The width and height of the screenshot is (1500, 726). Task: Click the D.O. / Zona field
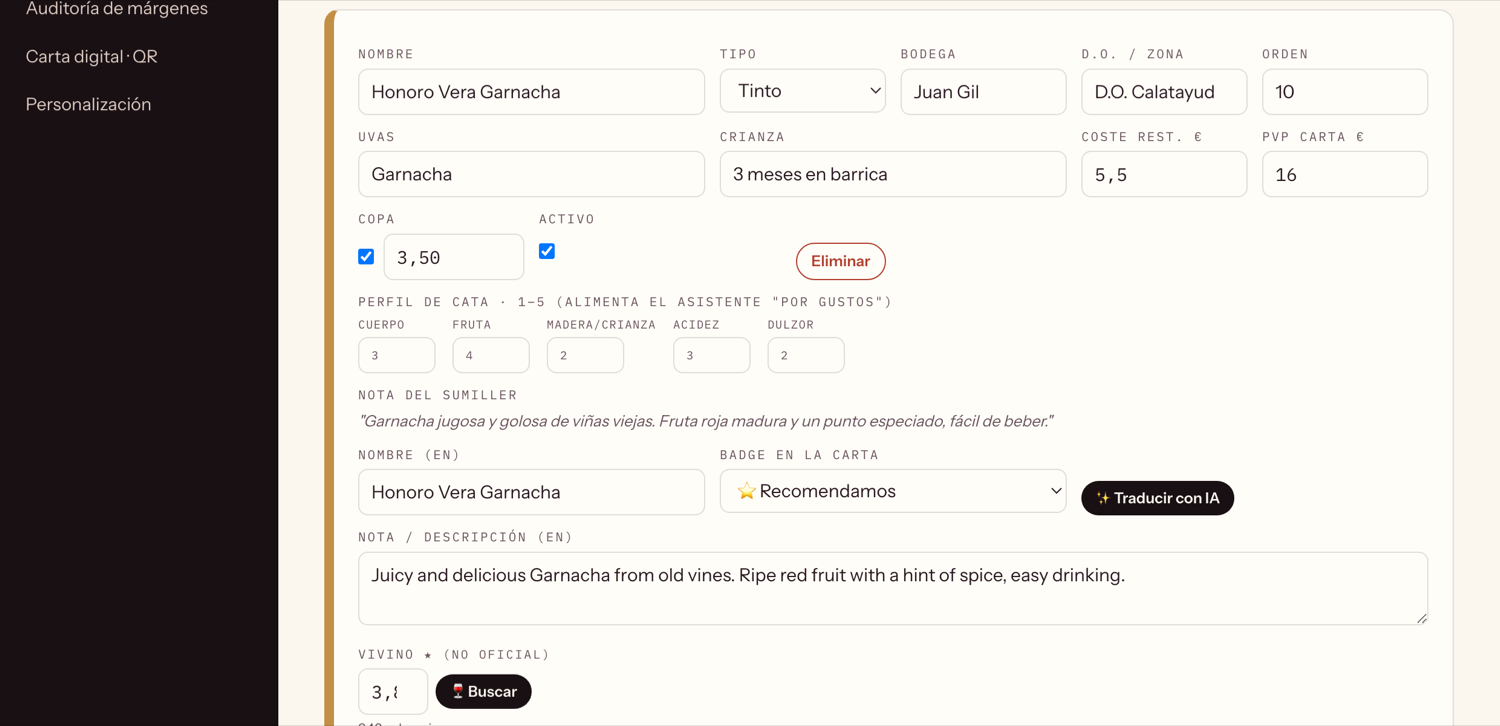(1164, 92)
